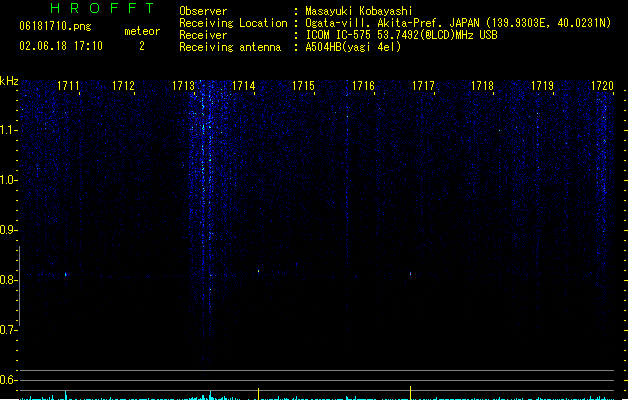The image size is (629, 400).
Task: Click the meteor echo spot near 1714
Action: click(x=258, y=271)
